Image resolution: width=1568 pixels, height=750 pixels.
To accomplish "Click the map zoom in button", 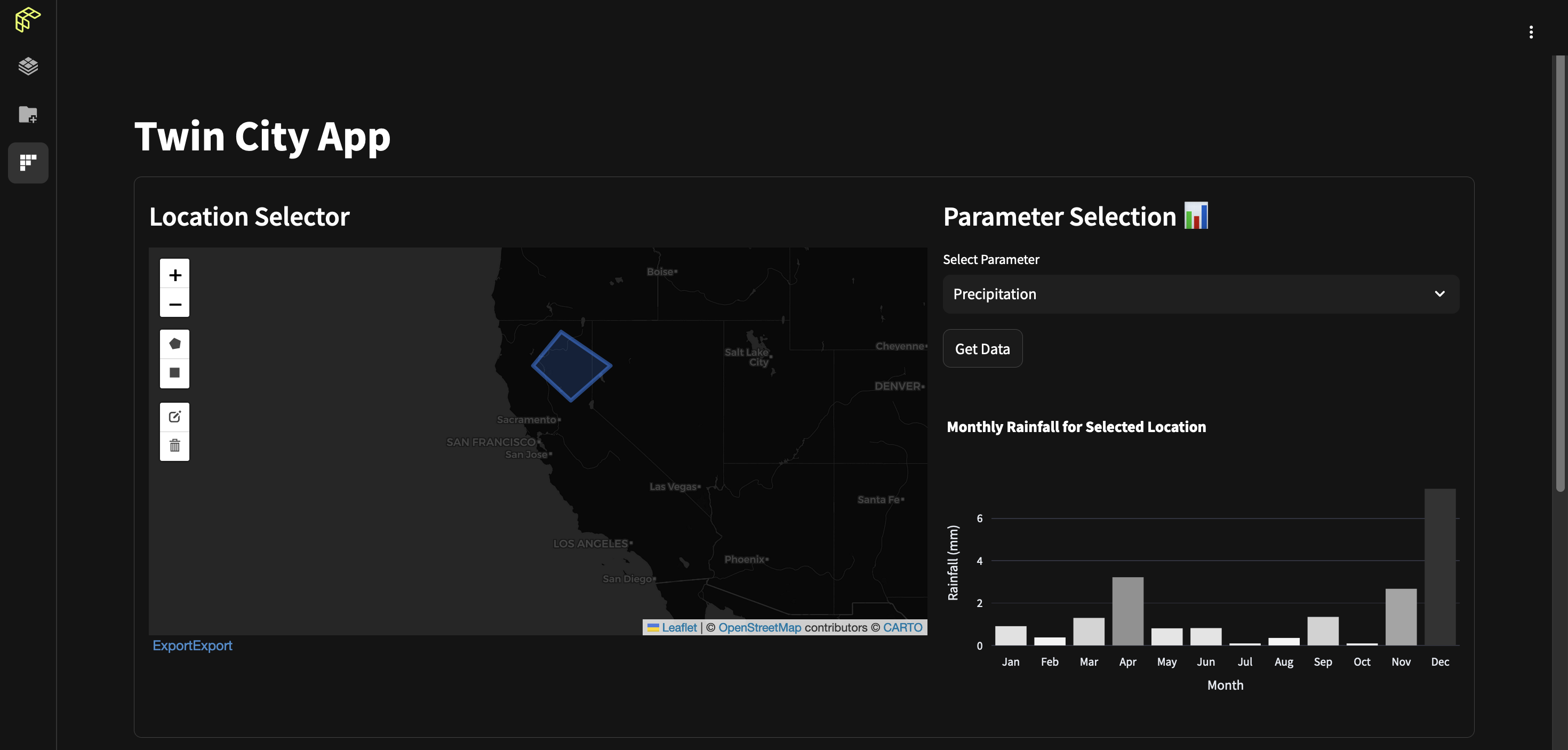I will 175,275.
